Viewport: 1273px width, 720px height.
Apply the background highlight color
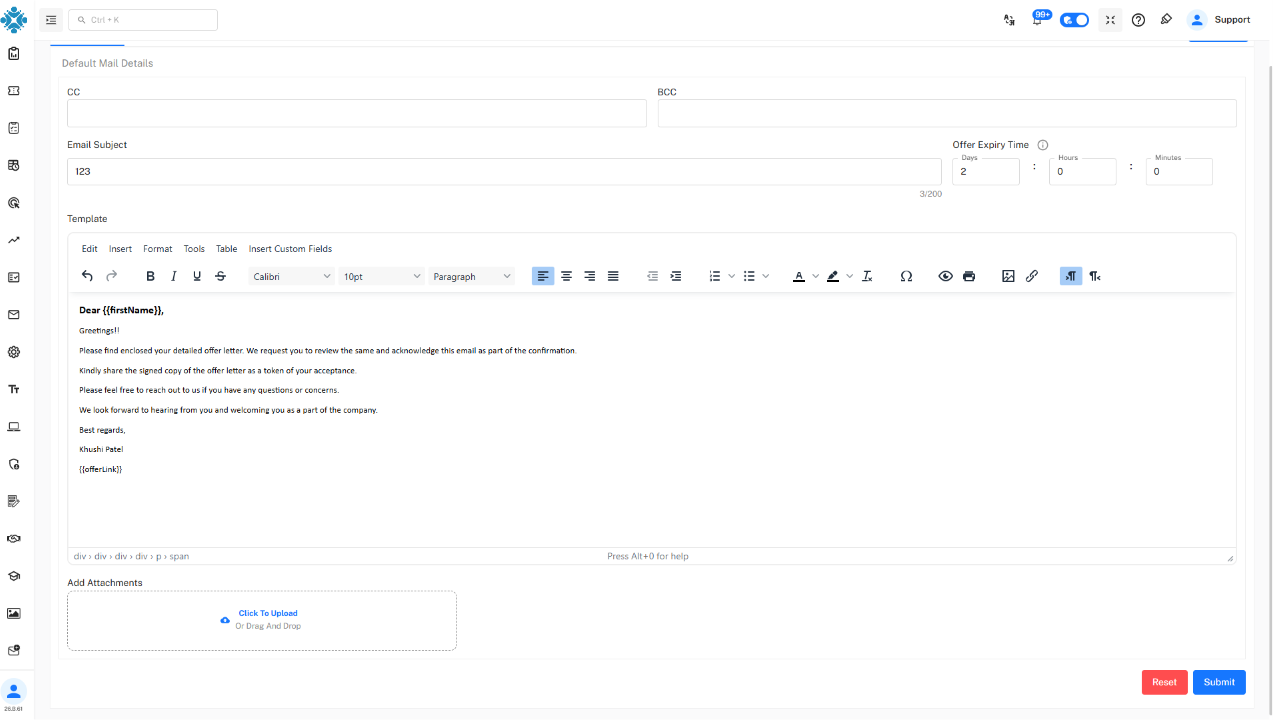(833, 276)
